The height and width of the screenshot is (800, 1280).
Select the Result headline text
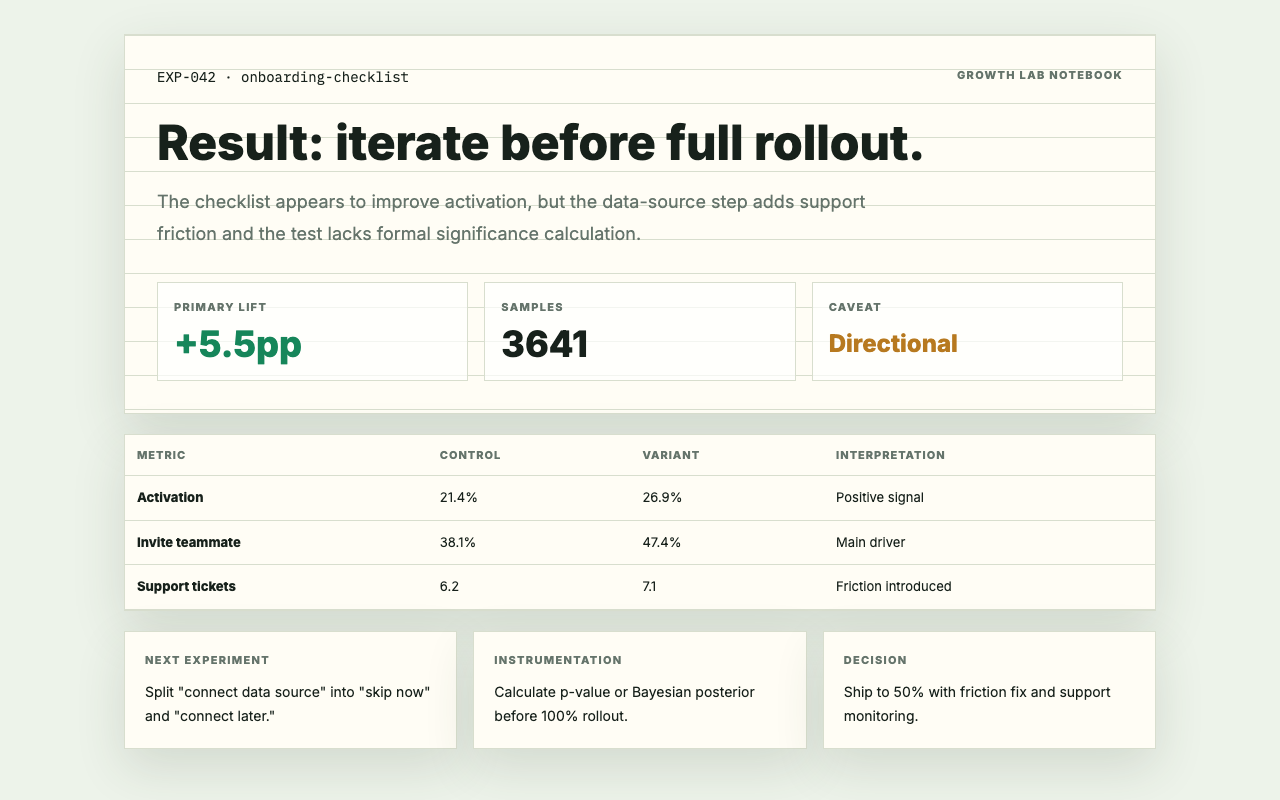click(x=540, y=143)
